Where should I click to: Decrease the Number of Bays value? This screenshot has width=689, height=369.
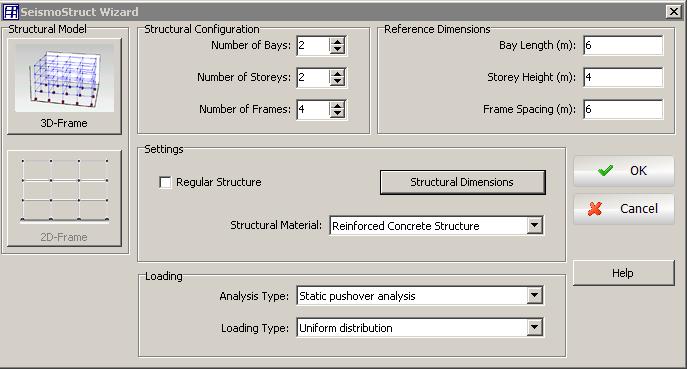[x=337, y=50]
